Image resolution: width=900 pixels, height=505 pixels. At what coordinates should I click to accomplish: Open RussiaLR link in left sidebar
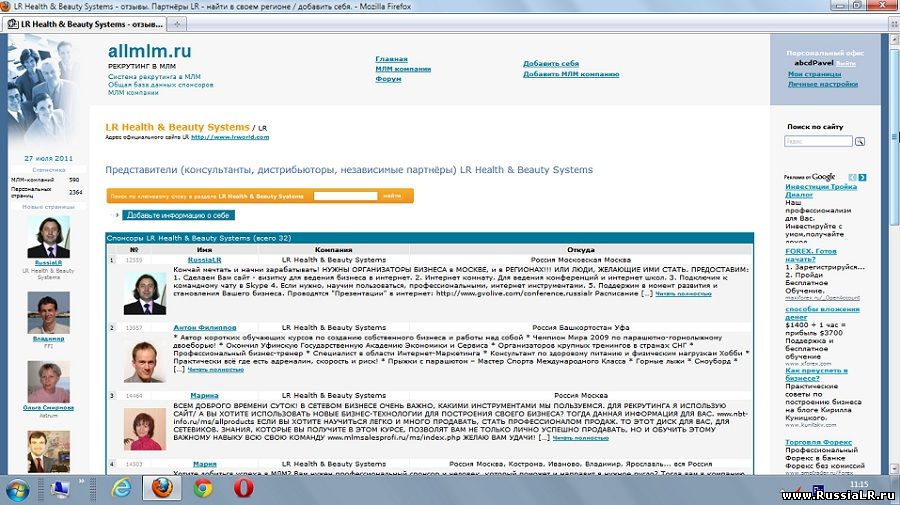tap(49, 263)
